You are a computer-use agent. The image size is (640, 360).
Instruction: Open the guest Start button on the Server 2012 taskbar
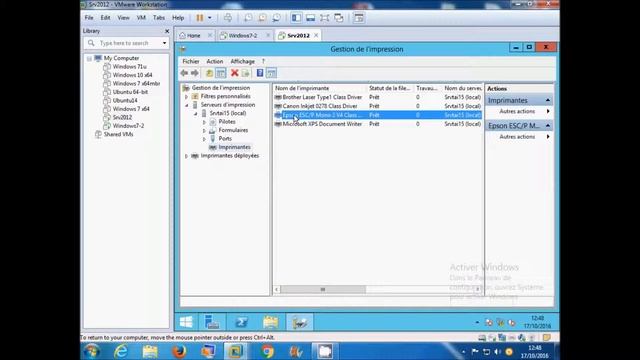pyautogui.click(x=186, y=322)
